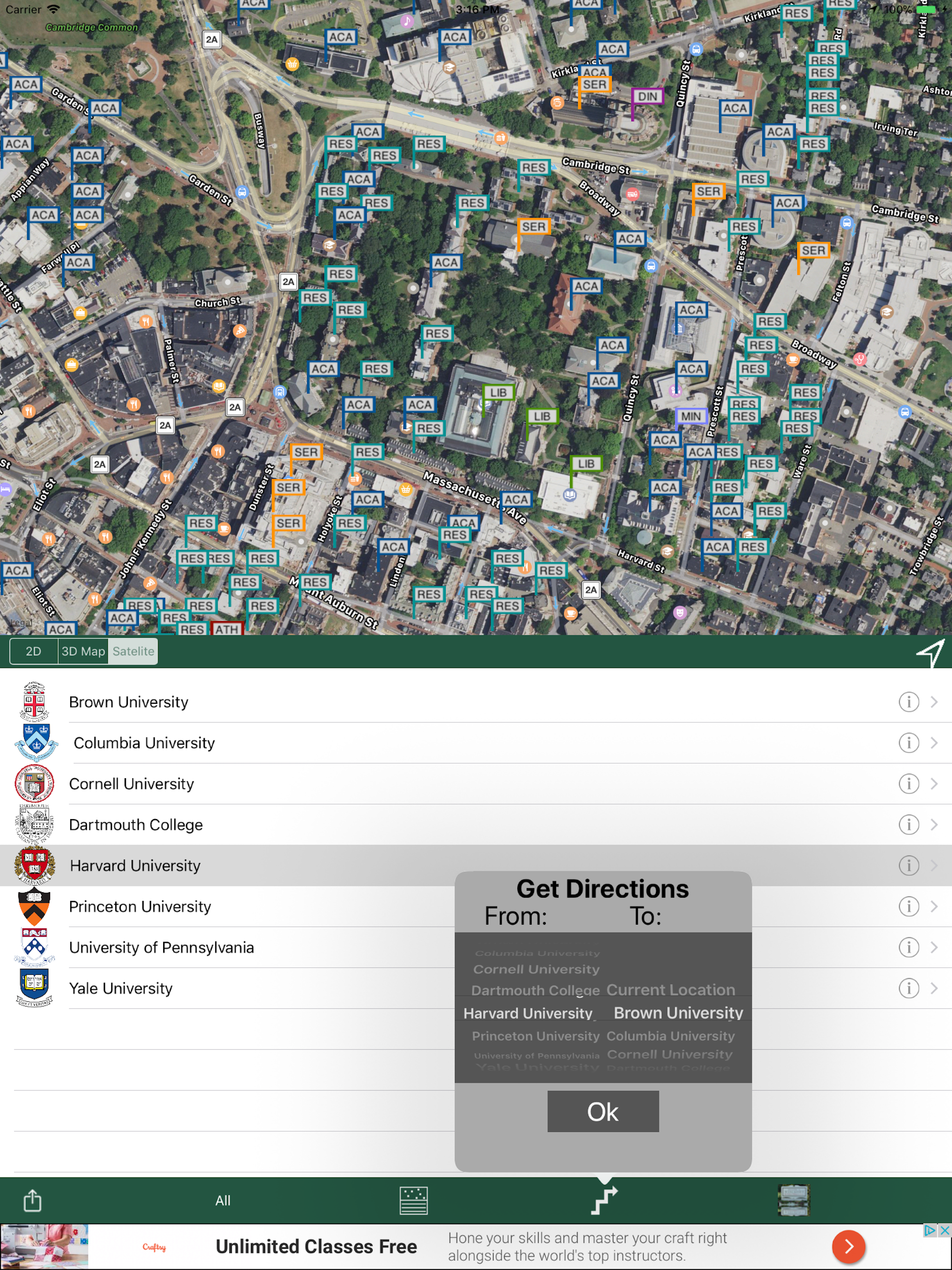Open the flag list icon in bottom toolbar
The height and width of the screenshot is (1270, 952).
[413, 1201]
